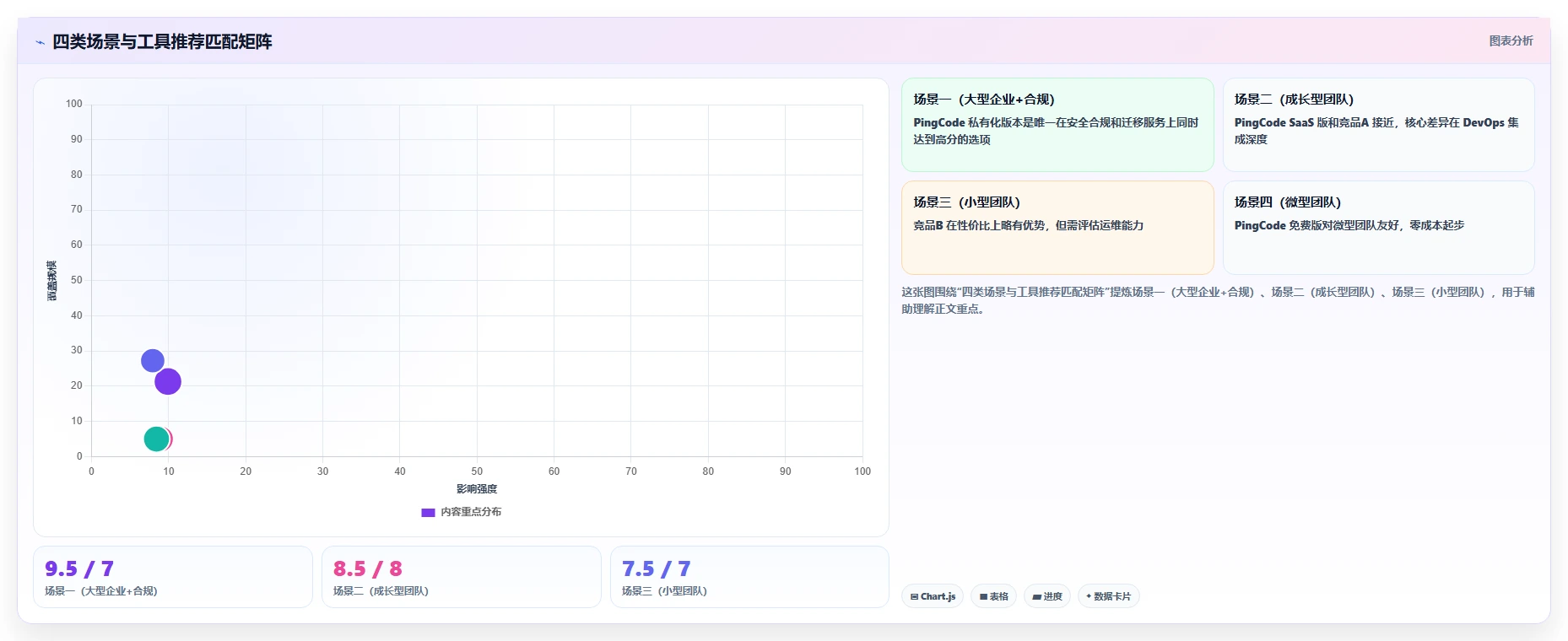Viewport: 1568px width, 641px height.
Task: Click the summary paragraph starting 这张图围绕
Action: point(1218,300)
